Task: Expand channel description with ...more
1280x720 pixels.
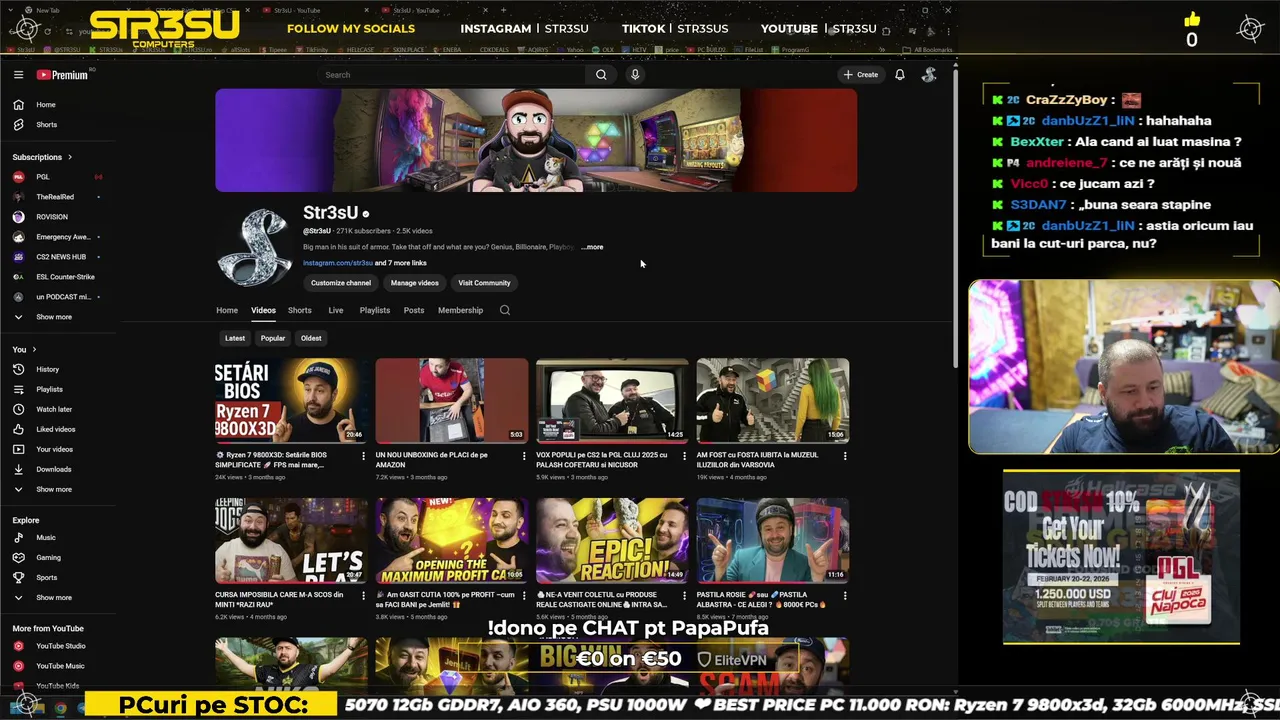Action: click(593, 247)
